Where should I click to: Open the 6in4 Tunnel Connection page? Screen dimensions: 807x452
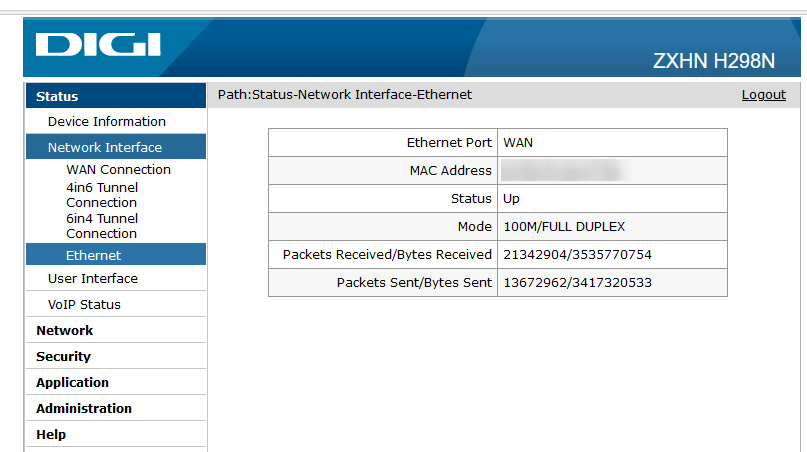click(102, 225)
